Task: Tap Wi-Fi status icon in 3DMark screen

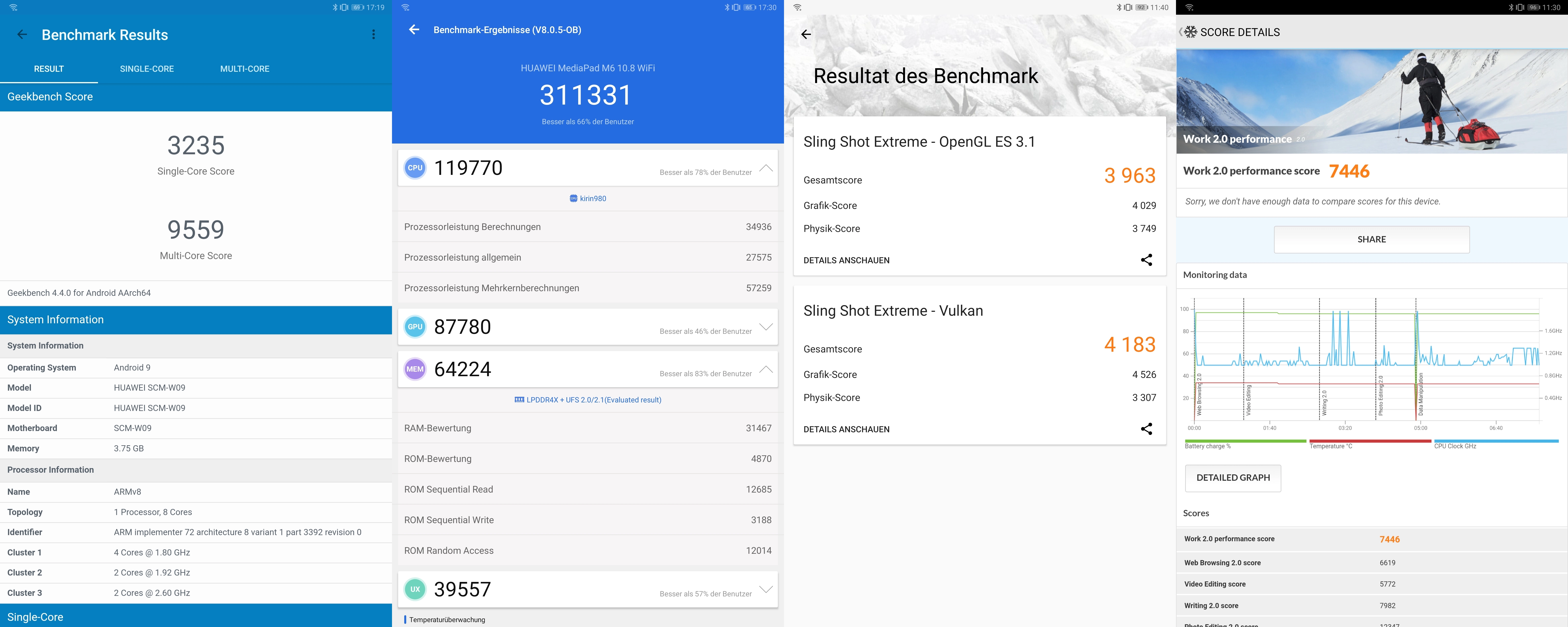Action: [797, 7]
